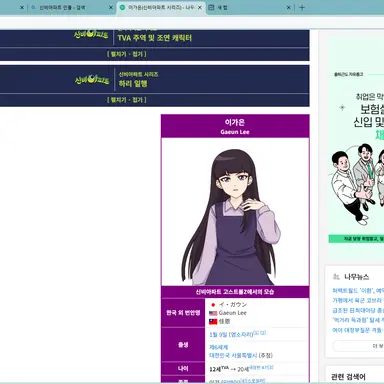
Task: Open the 신비아파트 시리즈 link above 하리 일행
Action: pos(138,74)
